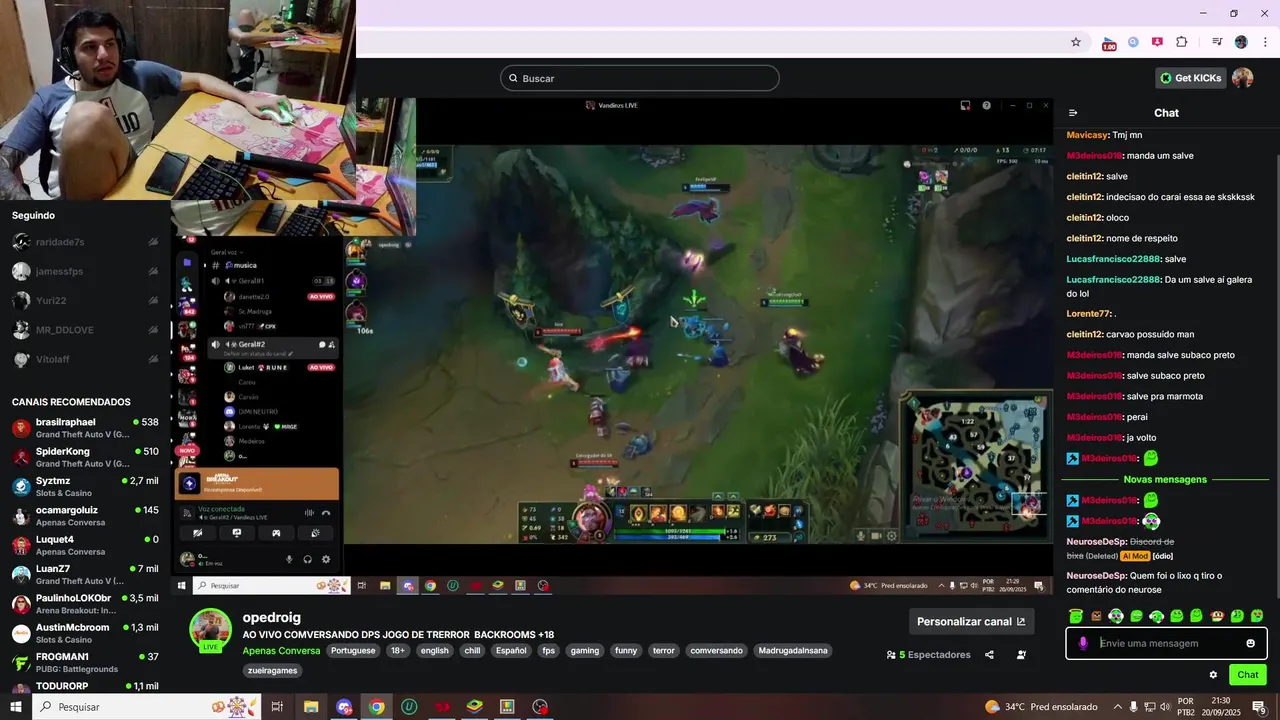Screen dimensions: 1280x720
Task: Select the terror tag
Action: pyautogui.click(x=664, y=650)
